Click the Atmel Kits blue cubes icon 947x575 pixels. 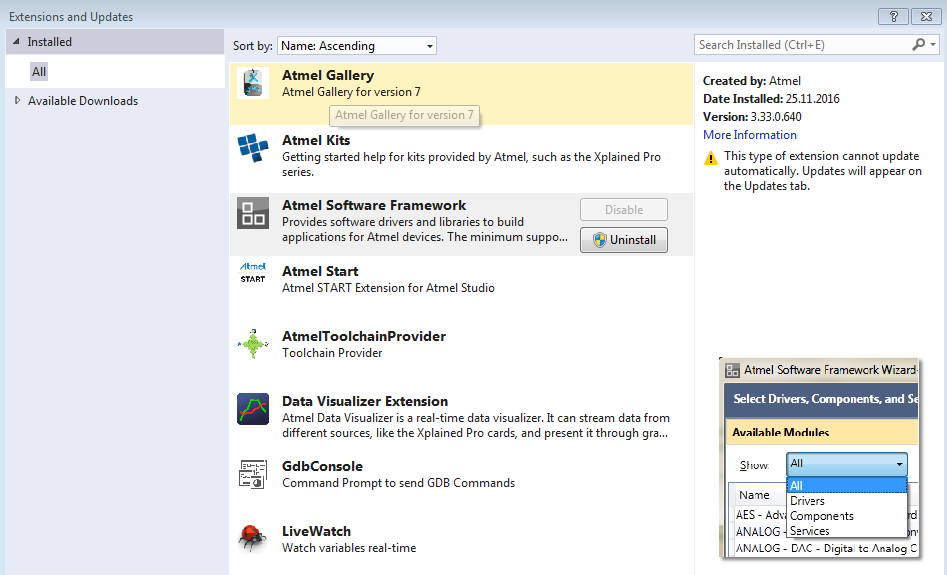(x=252, y=148)
